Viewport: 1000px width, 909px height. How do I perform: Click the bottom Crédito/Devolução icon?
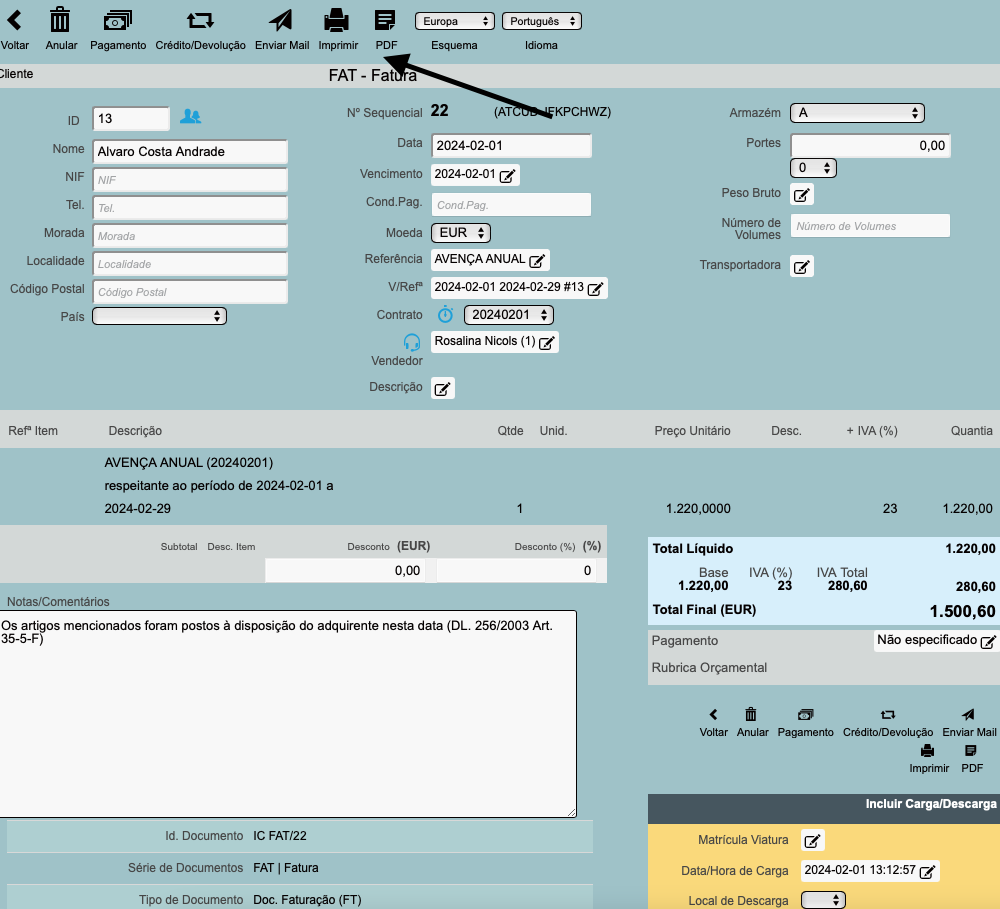click(888, 714)
